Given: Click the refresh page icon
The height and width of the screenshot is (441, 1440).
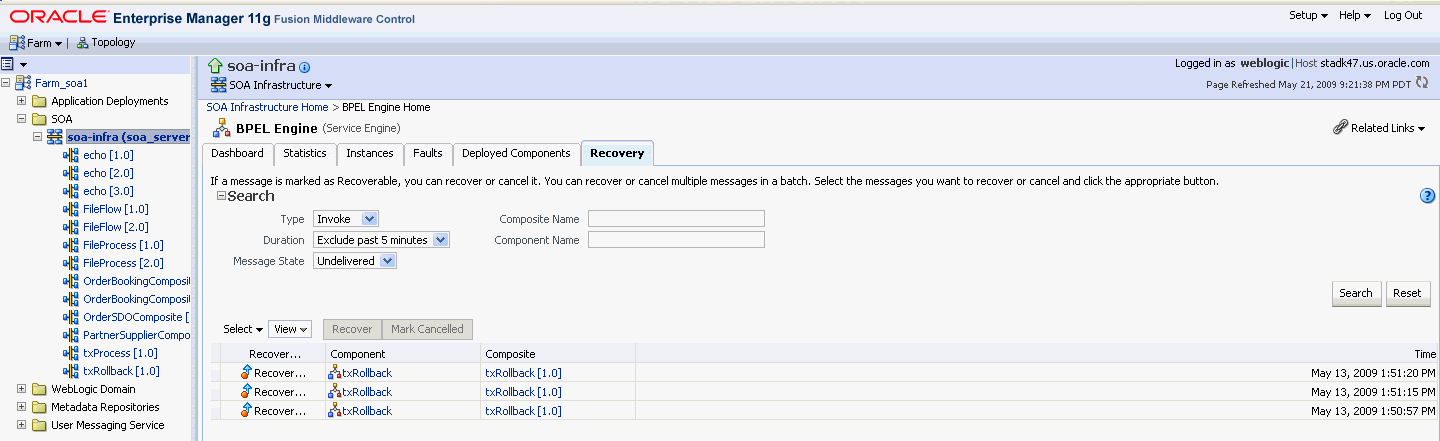Looking at the screenshot, I should click(x=1422, y=84).
